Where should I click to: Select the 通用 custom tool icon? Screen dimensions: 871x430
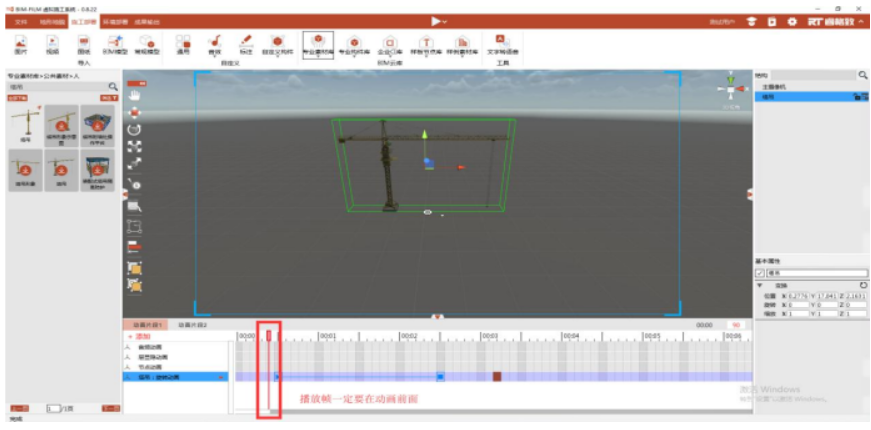pos(183,44)
